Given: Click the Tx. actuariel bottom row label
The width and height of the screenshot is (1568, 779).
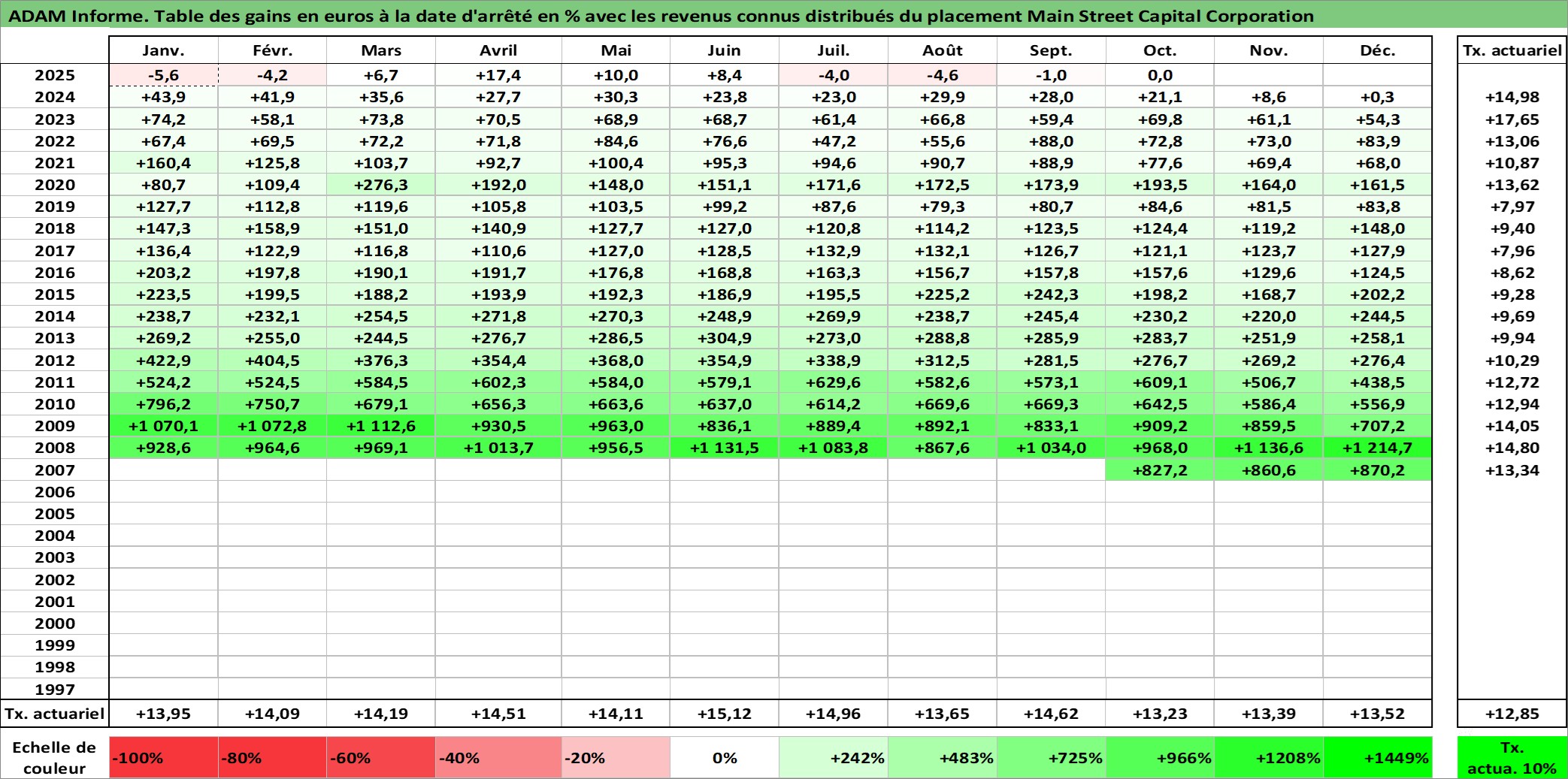Looking at the screenshot, I should click(x=55, y=714).
